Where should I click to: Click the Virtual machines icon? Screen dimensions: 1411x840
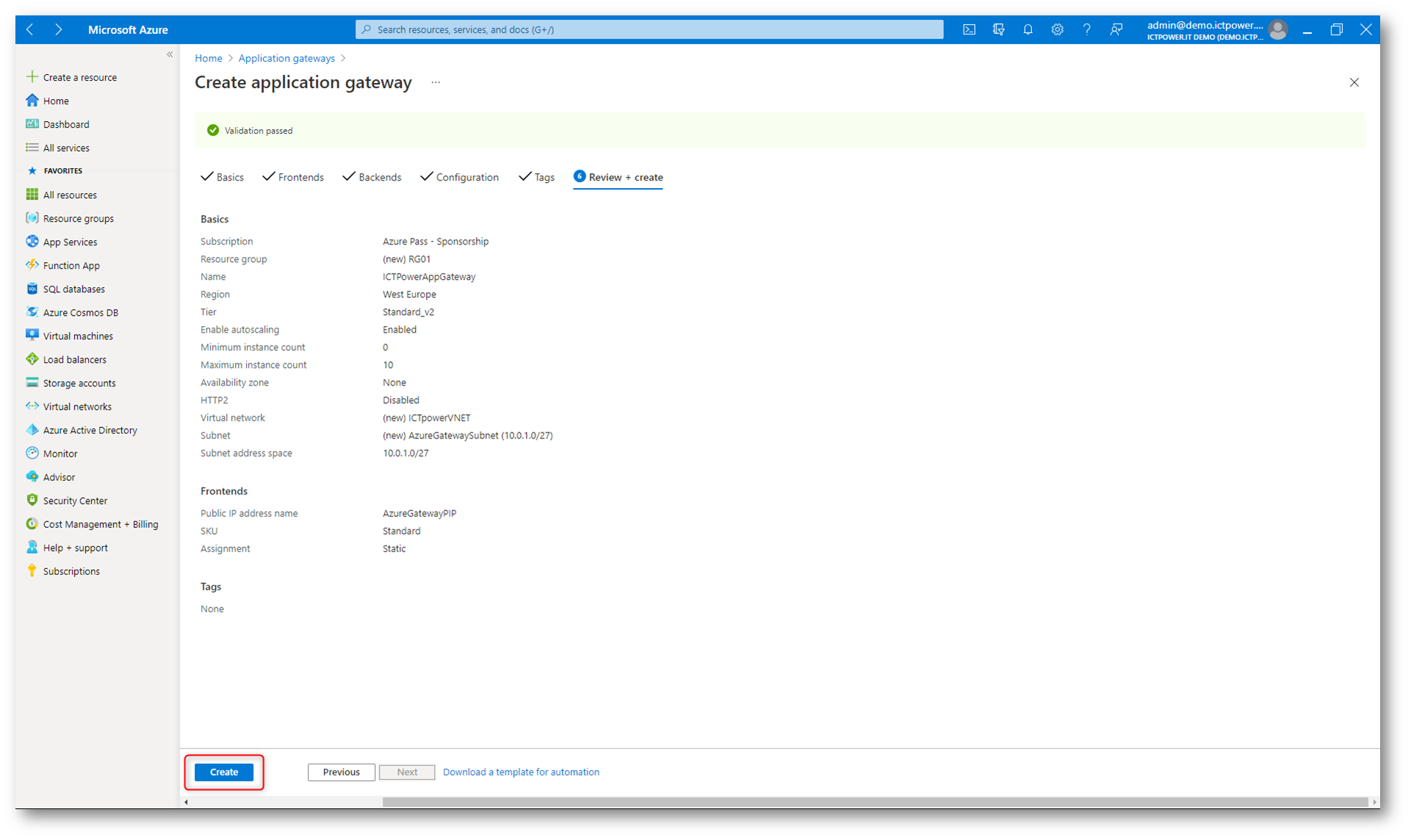(32, 335)
